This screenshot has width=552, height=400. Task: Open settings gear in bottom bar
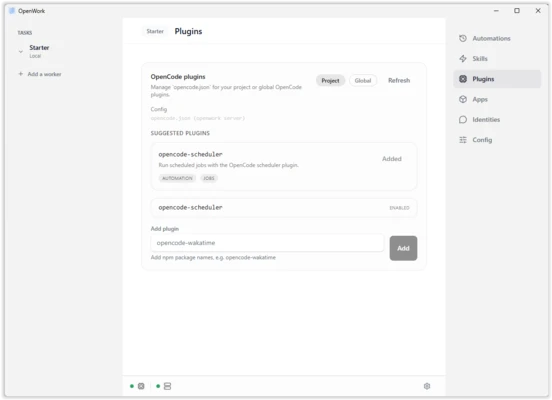click(x=427, y=386)
